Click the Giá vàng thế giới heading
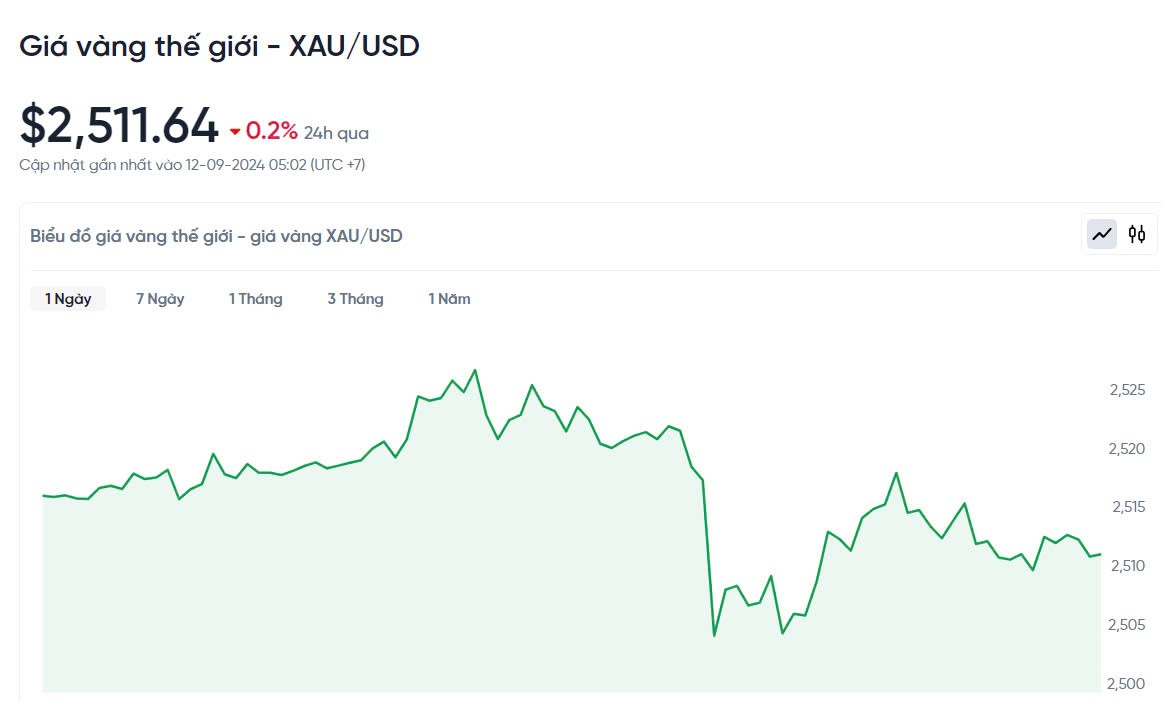Viewport: 1162px width, 702px height. (219, 46)
